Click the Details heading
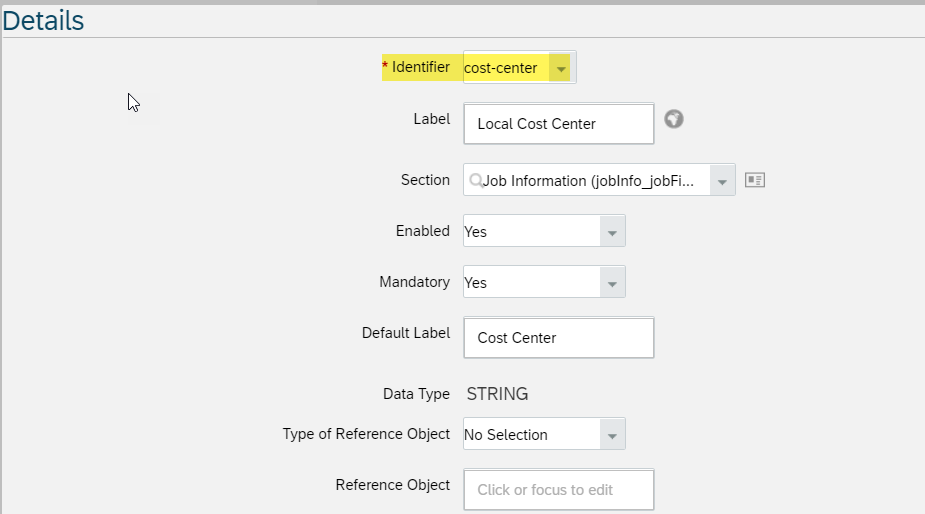Screen dimensions: 925x514 tap(43, 21)
